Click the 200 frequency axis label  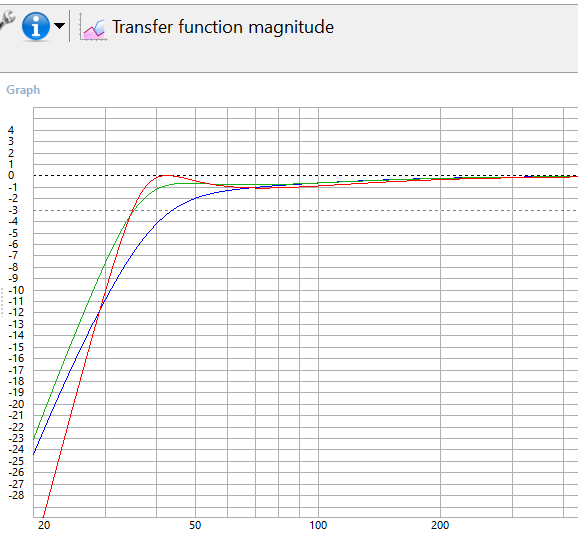[440, 525]
